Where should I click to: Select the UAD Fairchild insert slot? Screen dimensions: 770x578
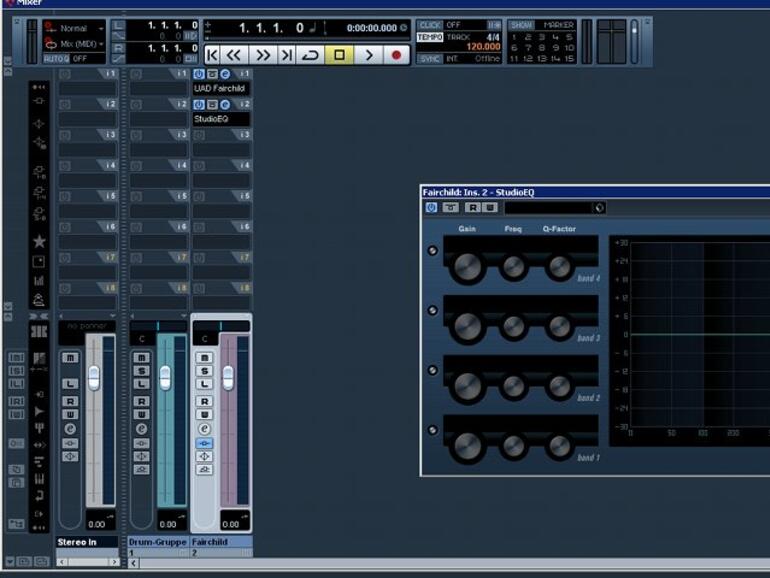[220, 89]
